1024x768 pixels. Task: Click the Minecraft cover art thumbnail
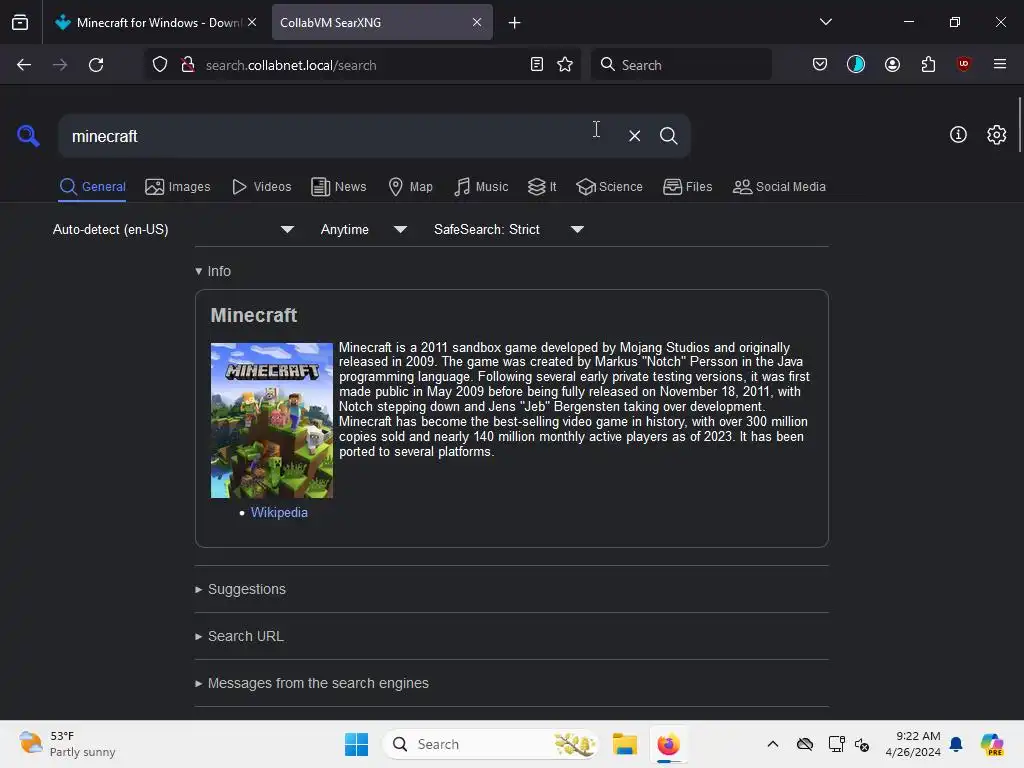pos(272,421)
